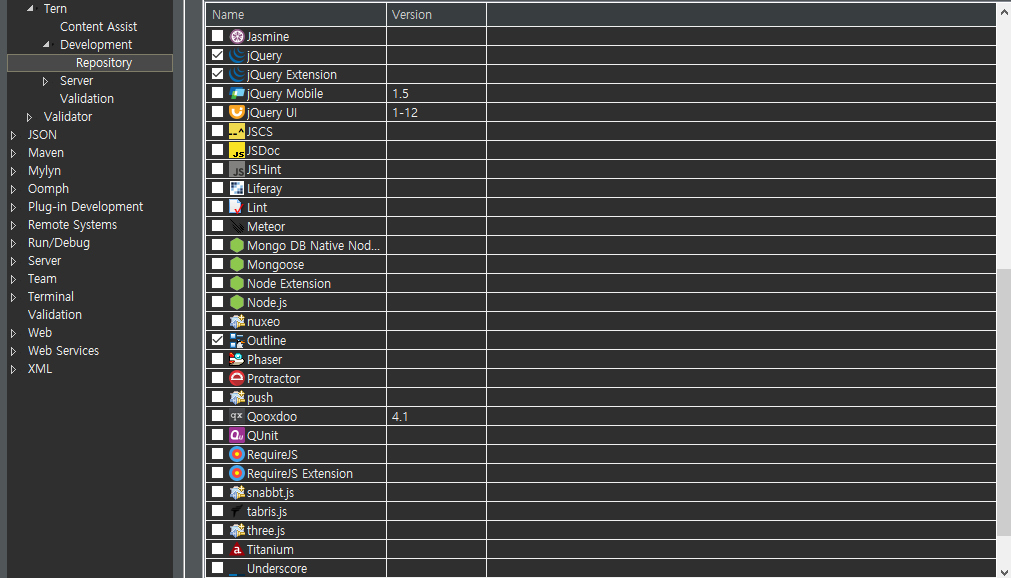Tick the Underscore checkbox
The width and height of the screenshot is (1011, 578).
click(x=218, y=568)
